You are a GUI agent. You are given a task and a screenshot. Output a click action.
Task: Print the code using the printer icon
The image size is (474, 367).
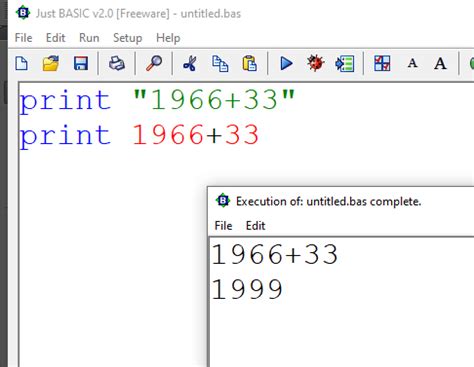(117, 63)
